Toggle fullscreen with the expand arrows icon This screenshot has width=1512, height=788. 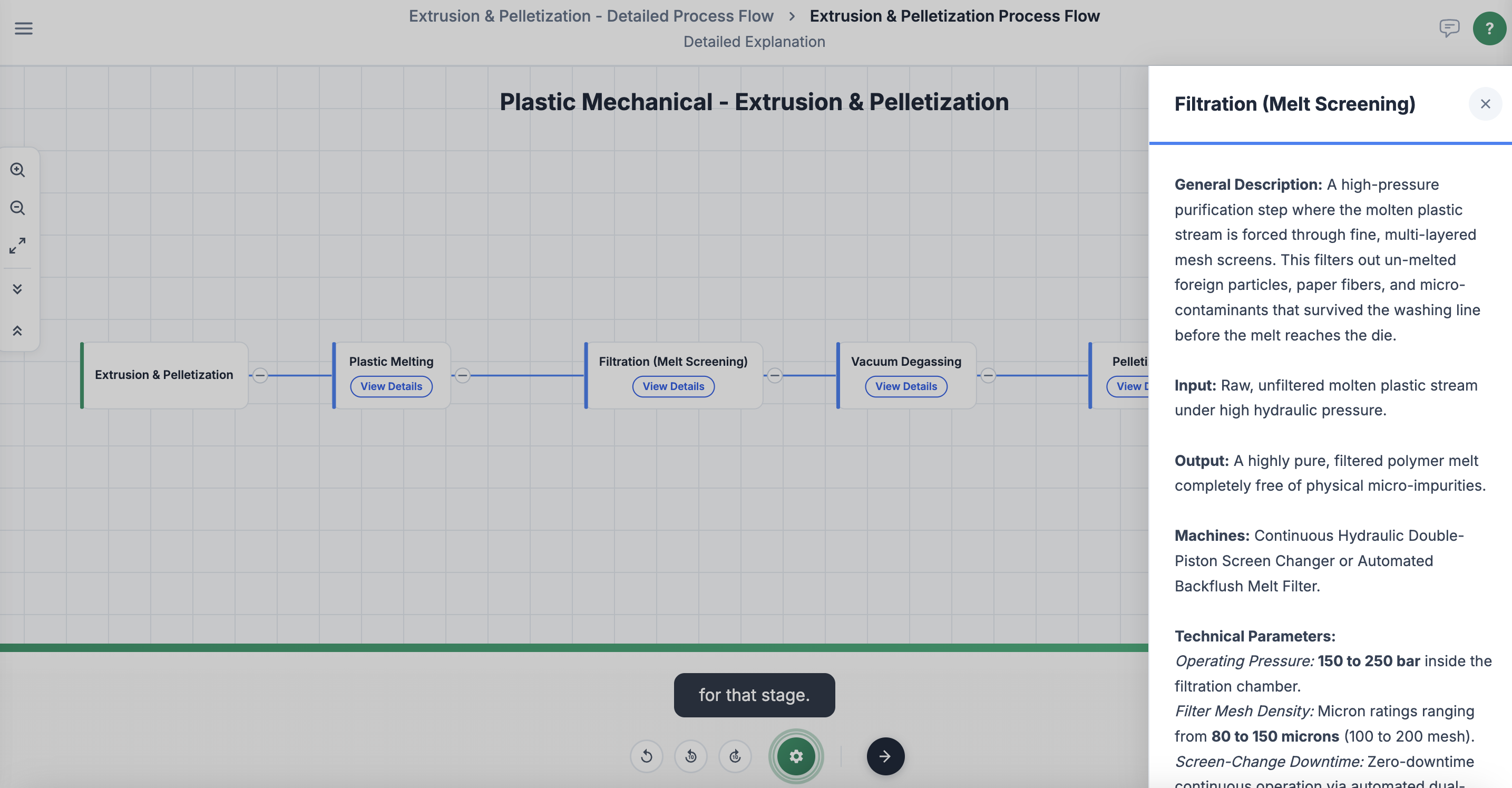[x=17, y=246]
